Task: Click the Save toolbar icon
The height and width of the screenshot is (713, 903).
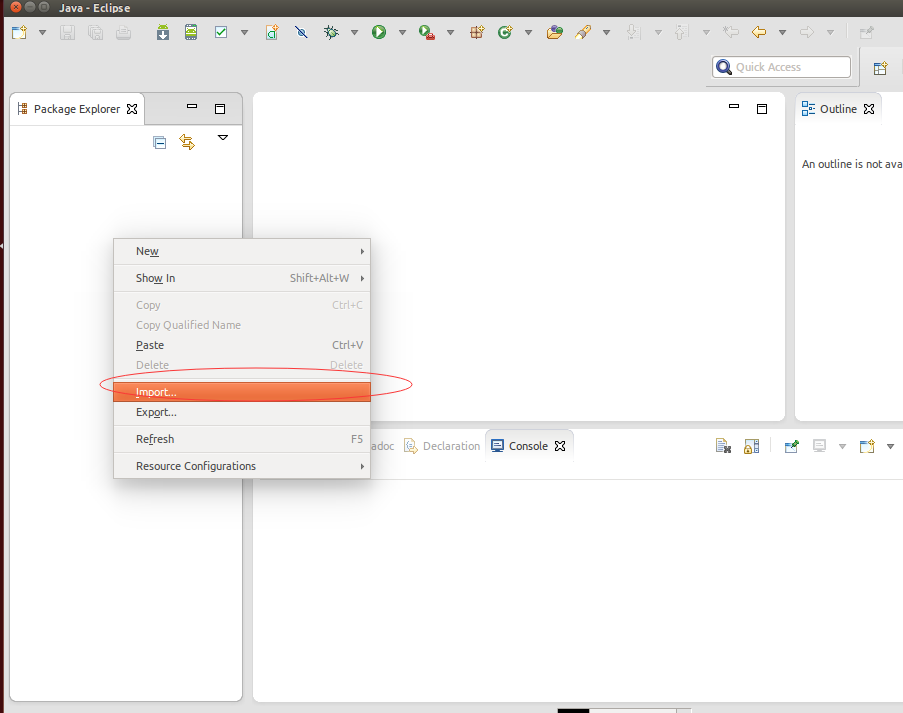Action: (x=67, y=32)
